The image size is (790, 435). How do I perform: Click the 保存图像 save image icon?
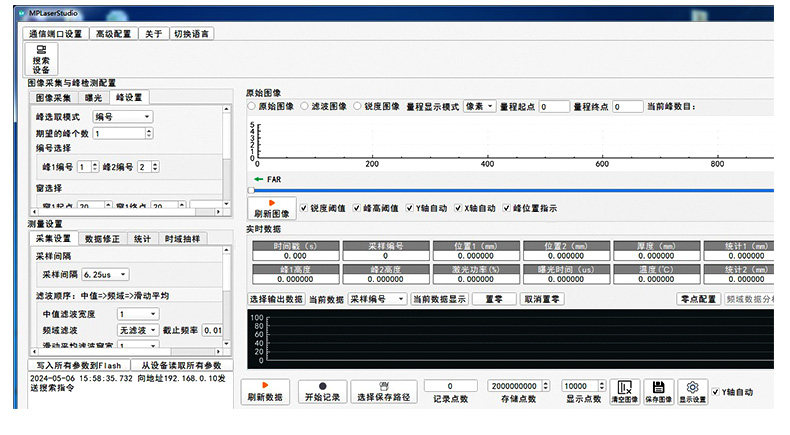[x=658, y=392]
